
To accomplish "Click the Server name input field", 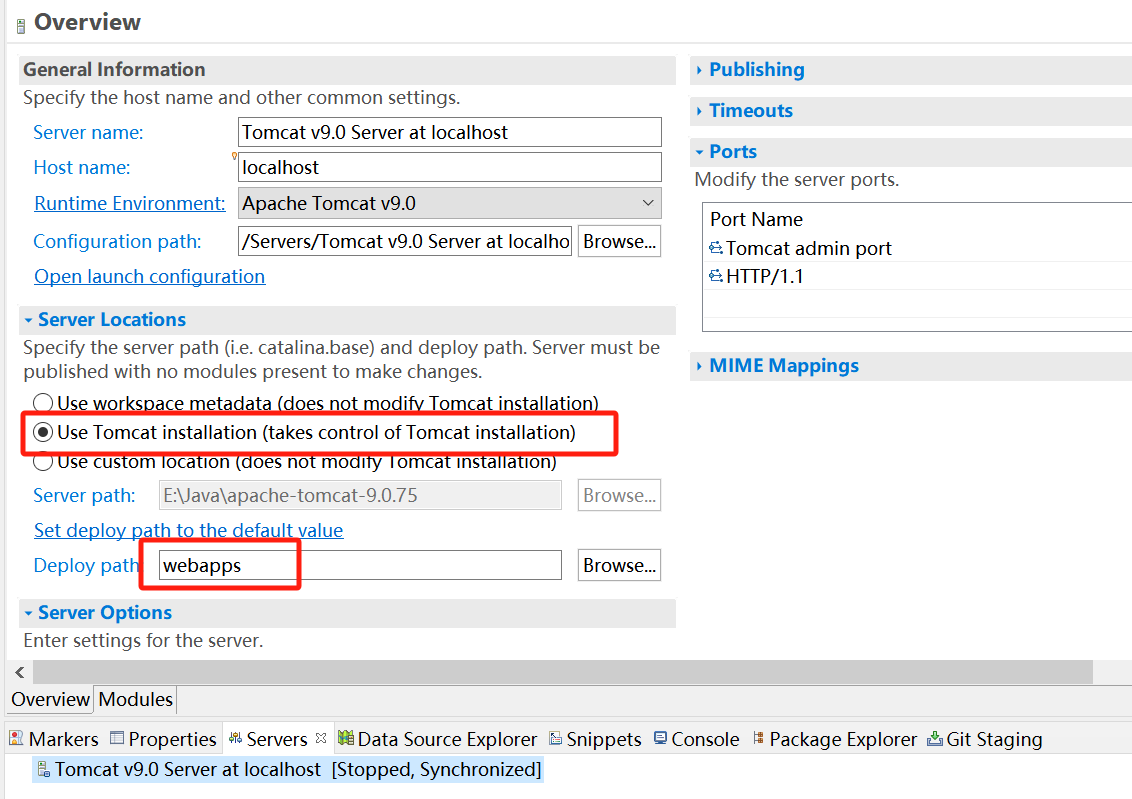I will [x=449, y=132].
